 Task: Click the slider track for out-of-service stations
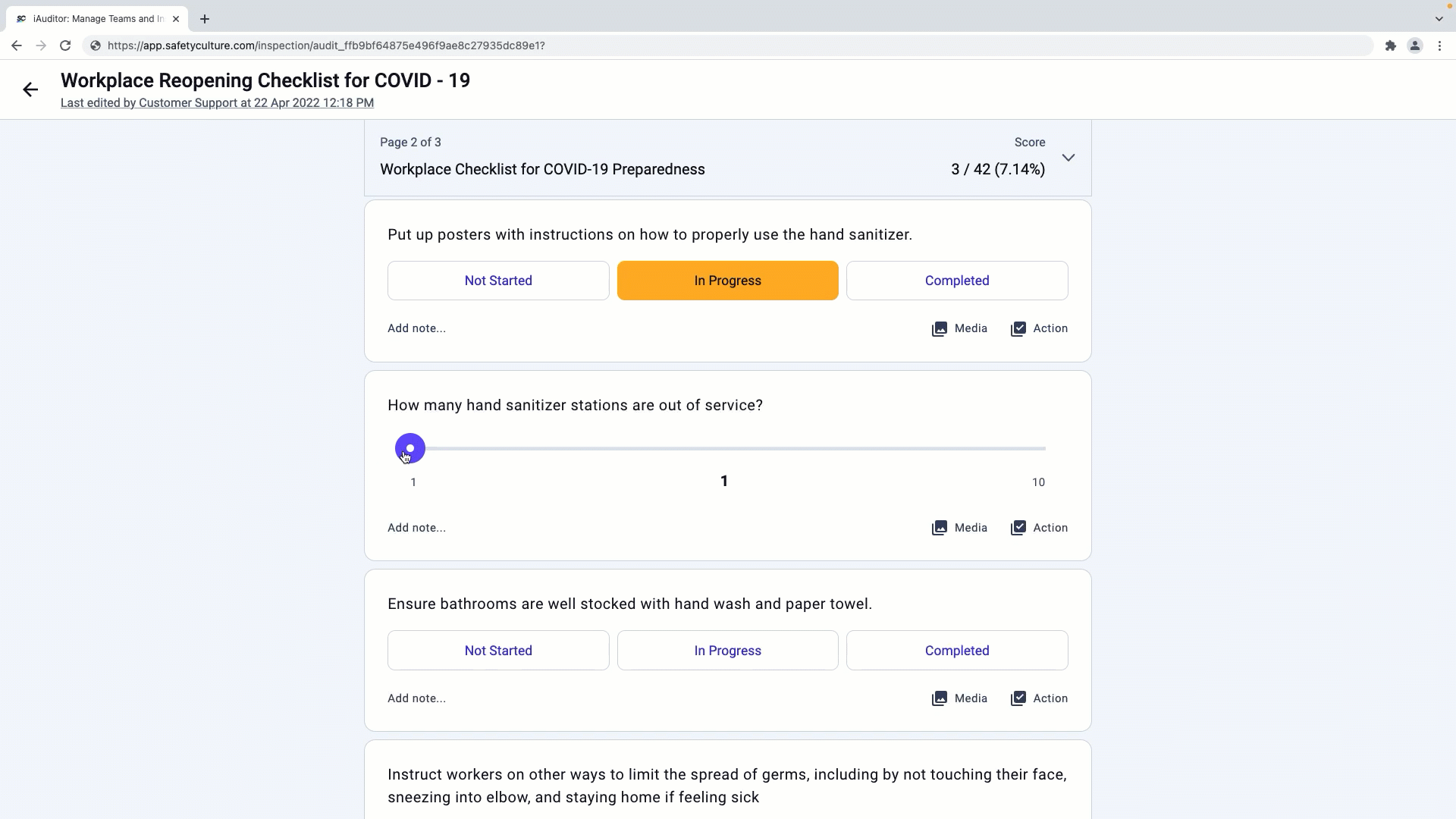pyautogui.click(x=728, y=448)
